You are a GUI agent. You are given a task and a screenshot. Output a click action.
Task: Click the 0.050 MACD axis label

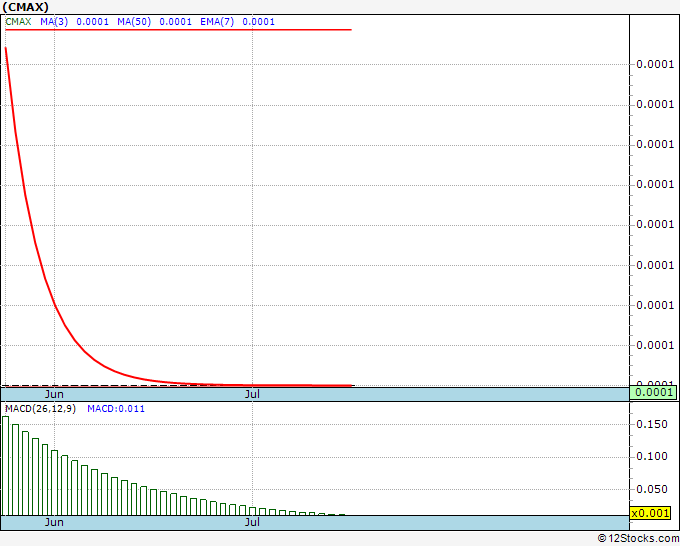pyautogui.click(x=652, y=489)
